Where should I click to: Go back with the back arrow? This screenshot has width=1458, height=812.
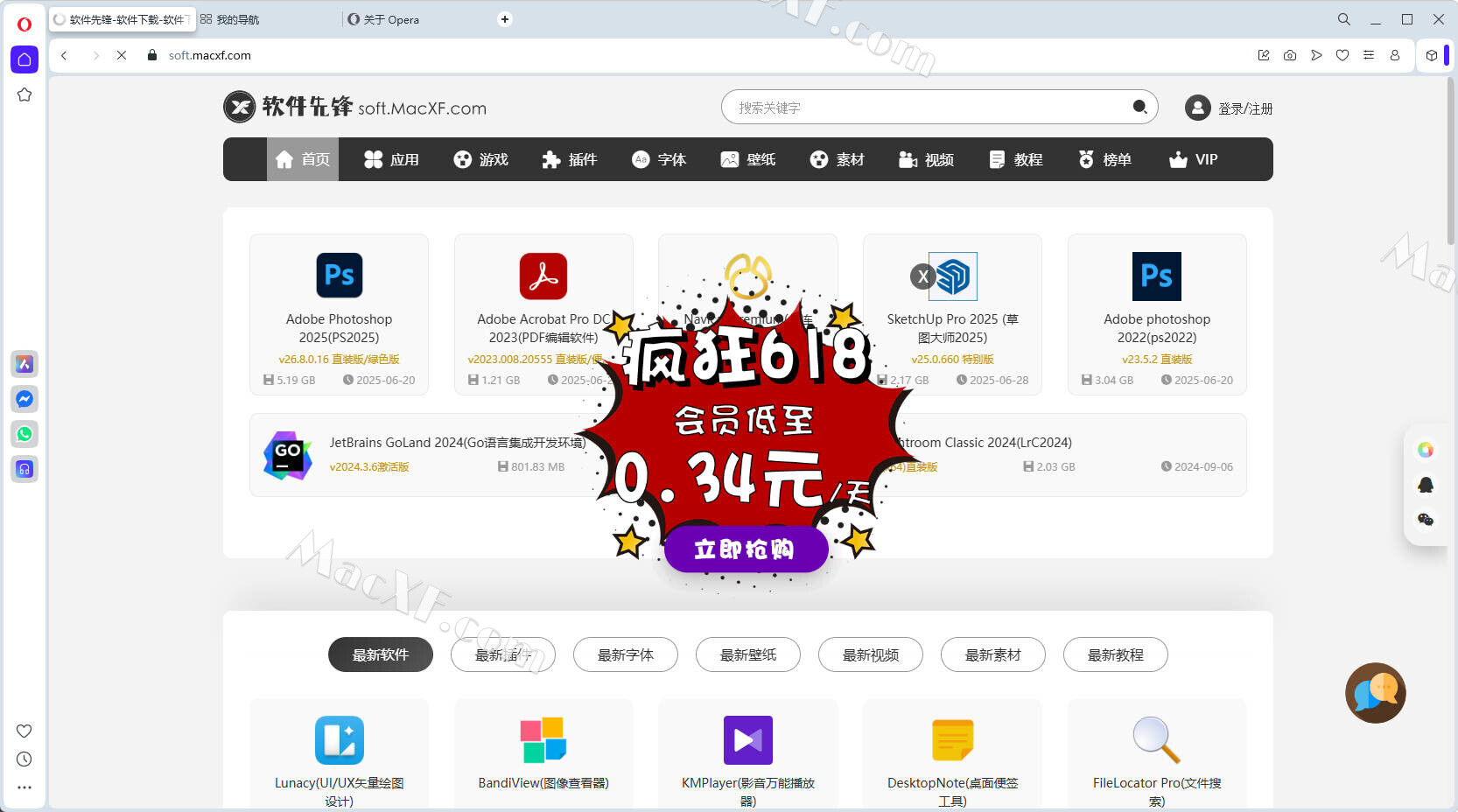(x=64, y=55)
